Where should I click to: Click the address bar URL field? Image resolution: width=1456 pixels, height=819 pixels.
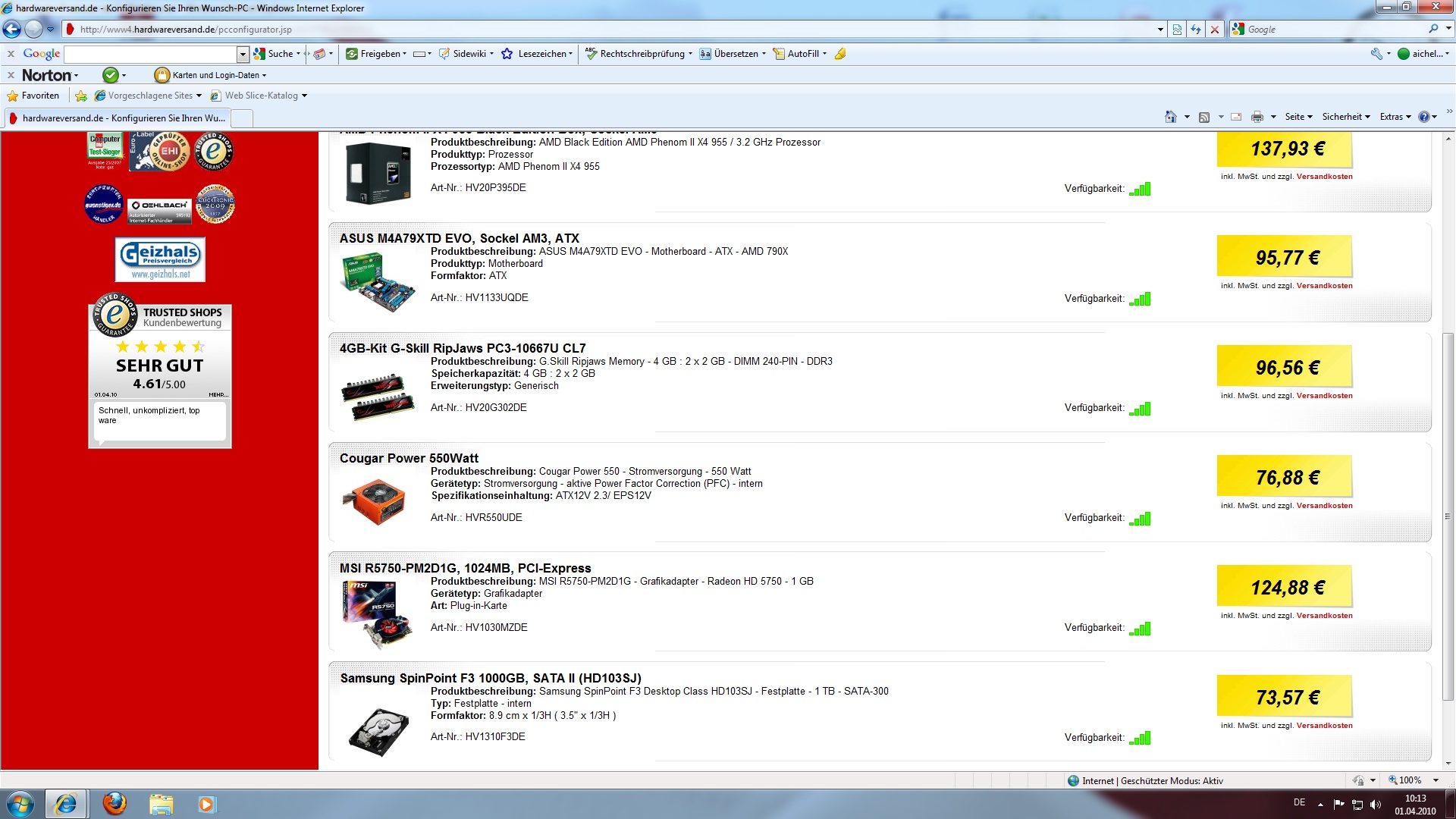(607, 30)
